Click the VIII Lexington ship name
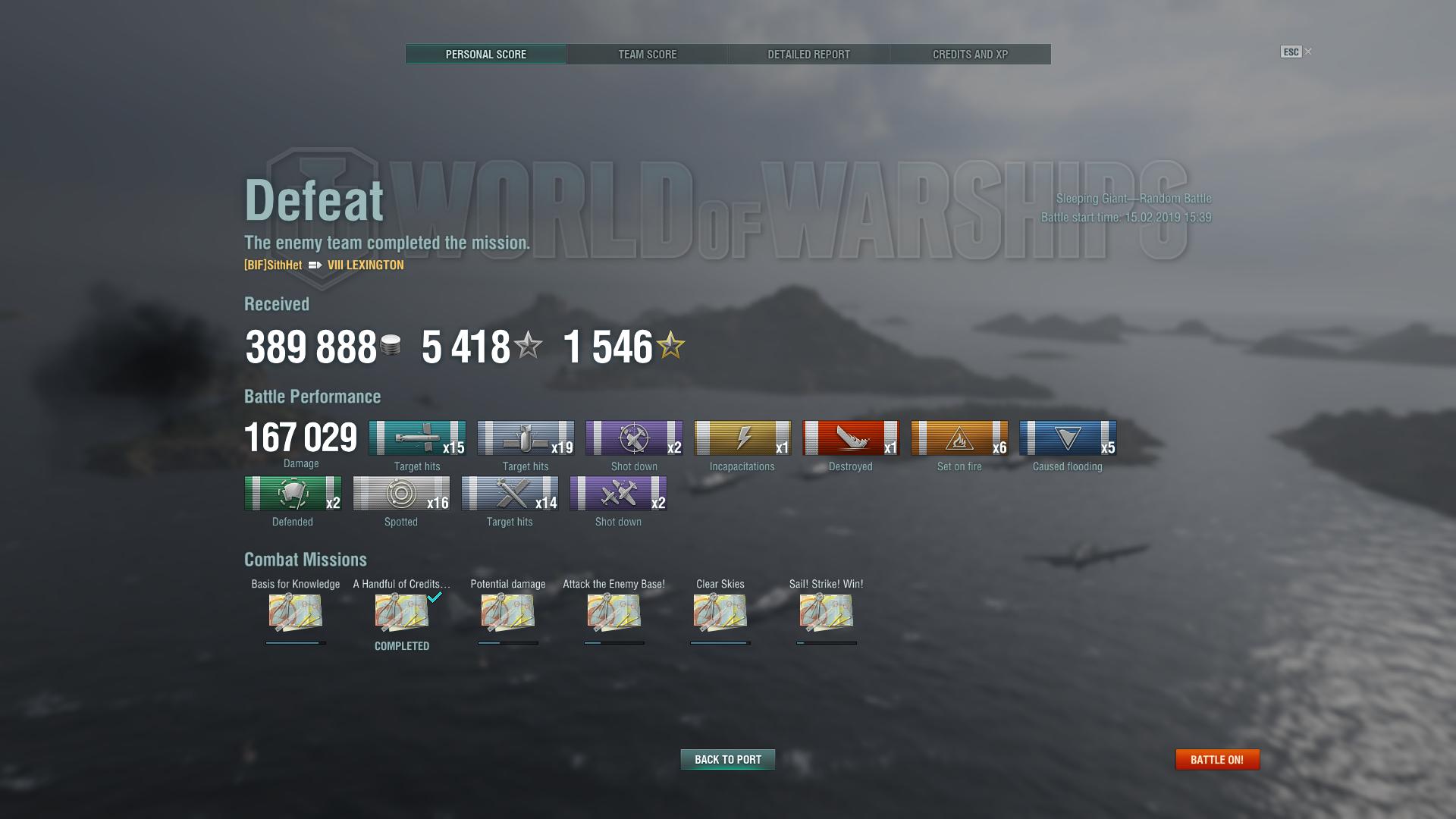Image resolution: width=1456 pixels, height=819 pixels. [x=366, y=265]
